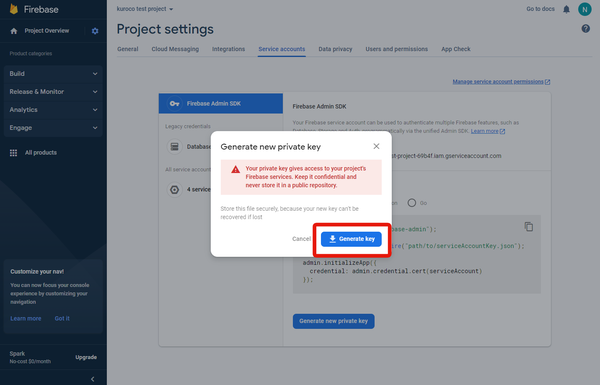
Task: Select Firebase Admin SDK list item
Action: pos(221,104)
